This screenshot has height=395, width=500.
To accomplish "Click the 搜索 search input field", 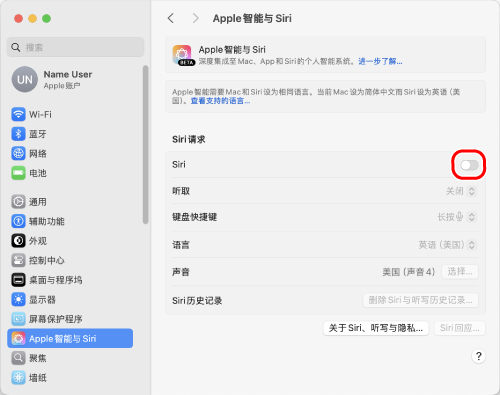I will coord(76,47).
